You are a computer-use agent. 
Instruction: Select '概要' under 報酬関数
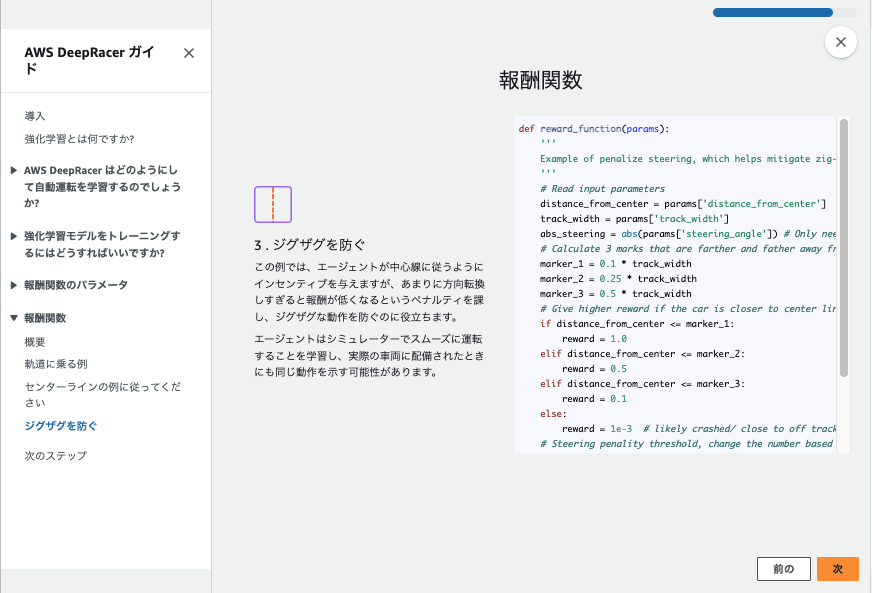[34, 342]
